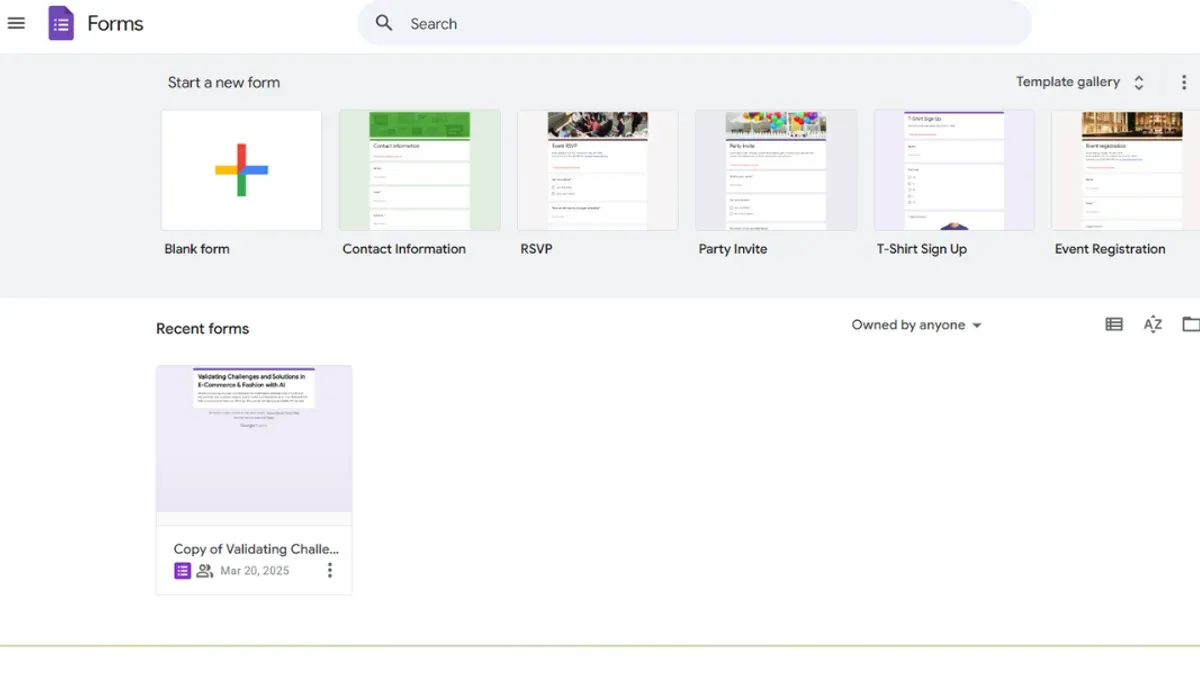Click the 'Party Invite' label
The width and height of the screenshot is (1200, 675).
733,249
